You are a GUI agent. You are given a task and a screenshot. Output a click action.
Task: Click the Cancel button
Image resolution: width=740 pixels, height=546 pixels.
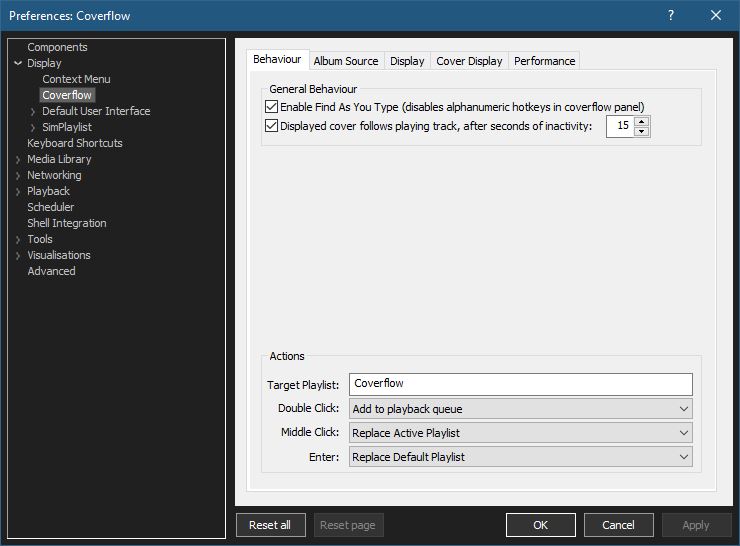pyautogui.click(x=618, y=525)
